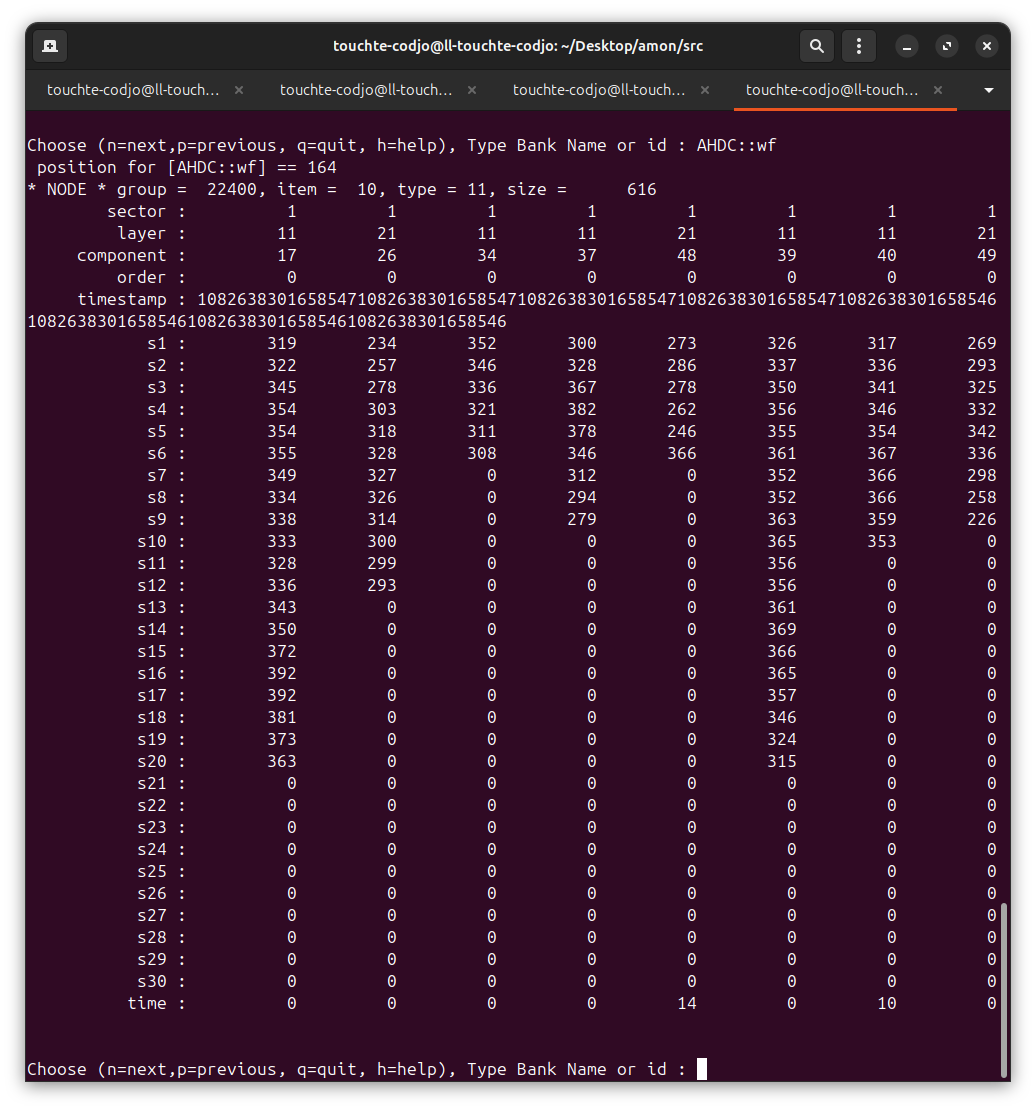
Task: Click the s4 value 382
Action: tap(581, 409)
